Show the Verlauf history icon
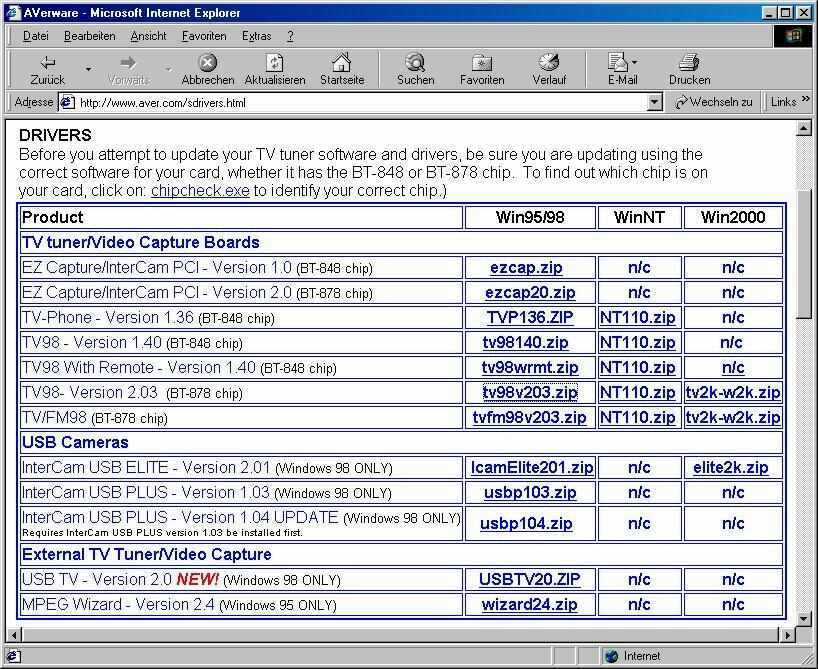Viewport: 818px width, 669px height. (548, 63)
